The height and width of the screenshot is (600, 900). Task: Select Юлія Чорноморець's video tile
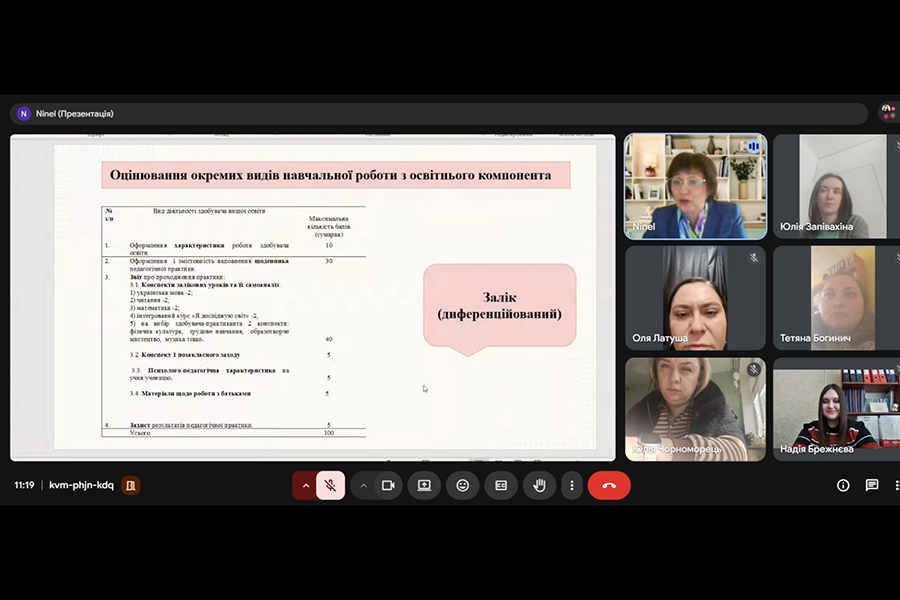(x=696, y=409)
